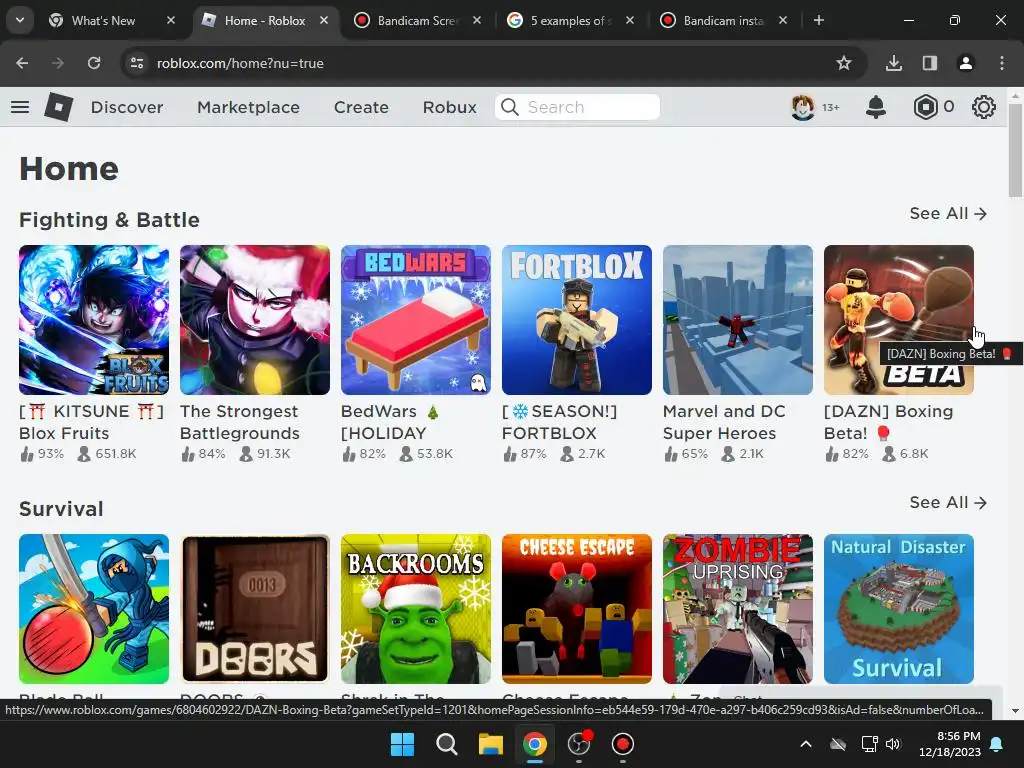Open the Roblox hamburger navigation menu
Image resolution: width=1024 pixels, height=768 pixels.
point(20,107)
